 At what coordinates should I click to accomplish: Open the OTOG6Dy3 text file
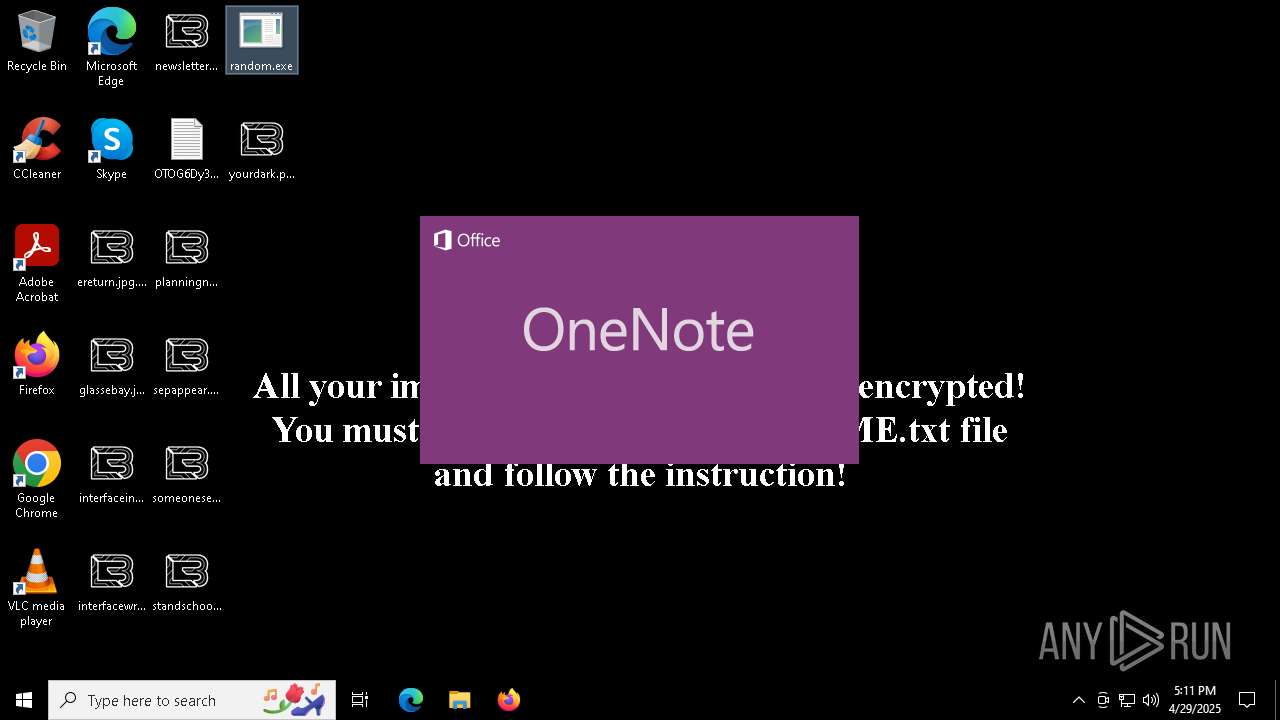pyautogui.click(x=186, y=148)
